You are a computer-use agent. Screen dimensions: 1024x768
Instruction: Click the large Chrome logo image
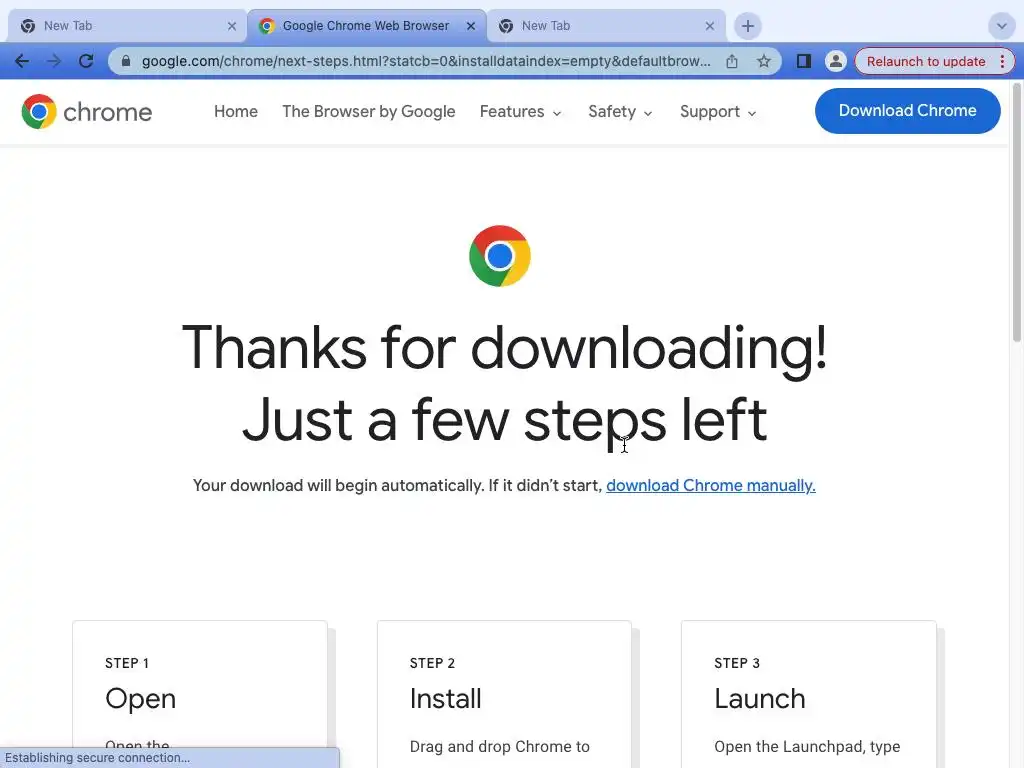(500, 256)
